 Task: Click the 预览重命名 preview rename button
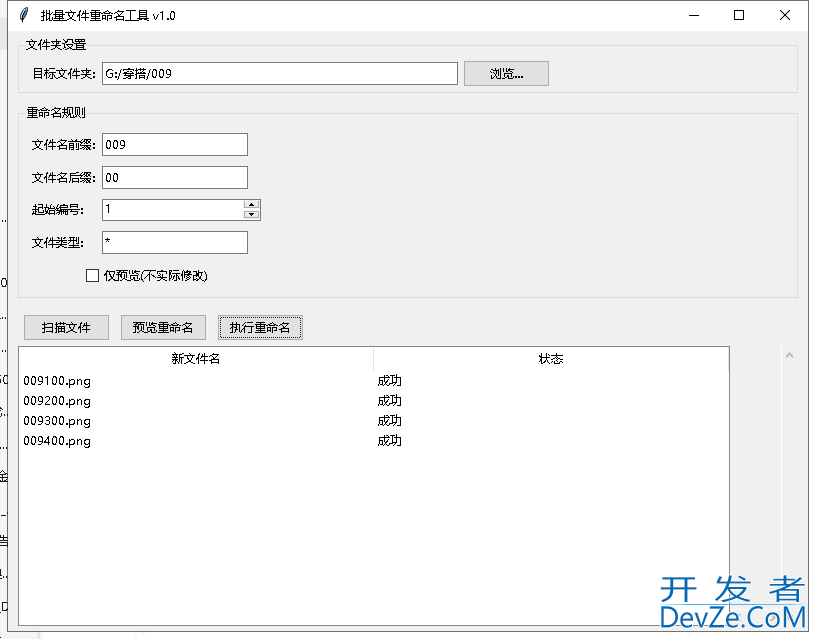pyautogui.click(x=163, y=327)
